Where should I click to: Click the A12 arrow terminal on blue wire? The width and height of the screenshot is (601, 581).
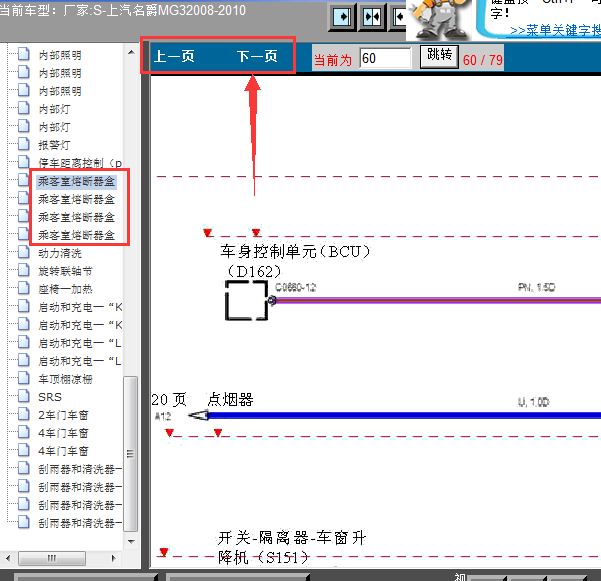click(198, 415)
